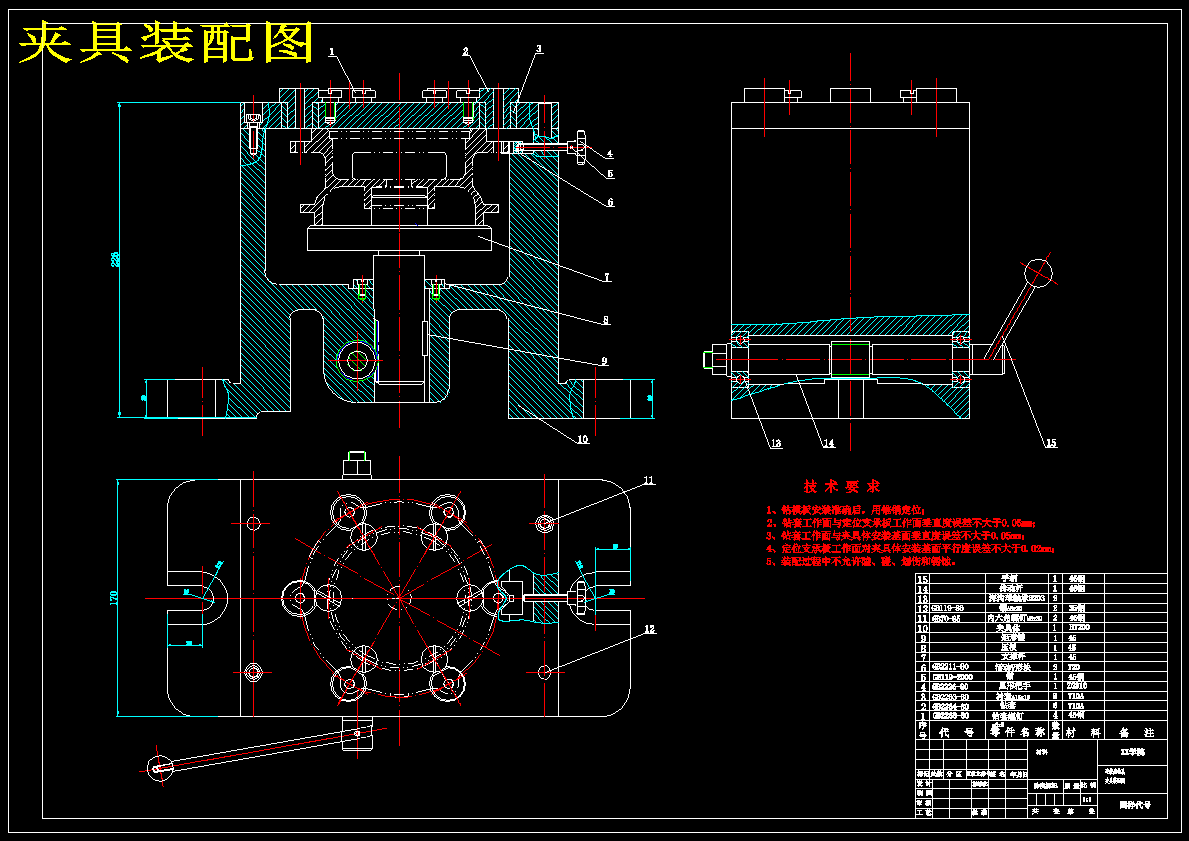Click callout number 15 near the handle lever

tap(1050, 444)
